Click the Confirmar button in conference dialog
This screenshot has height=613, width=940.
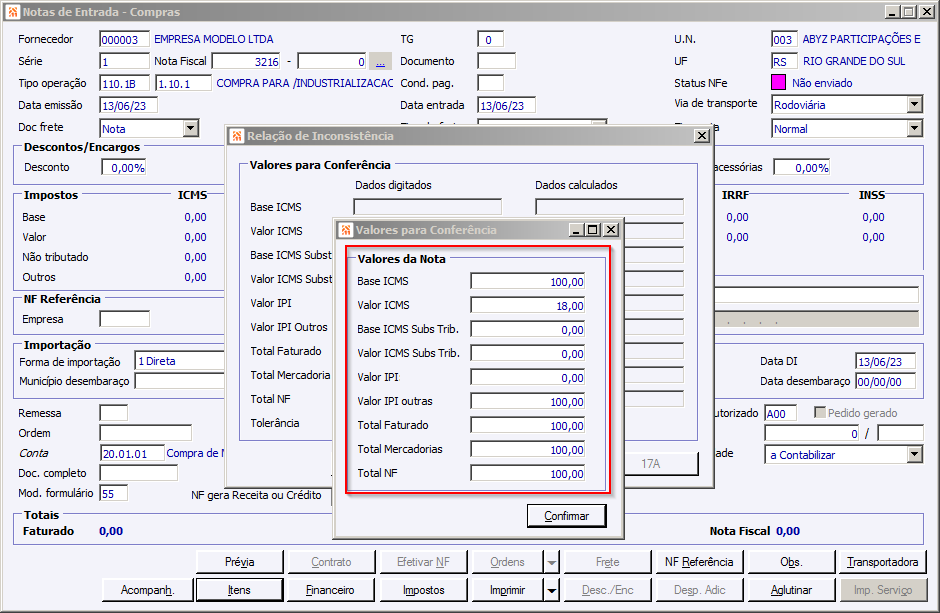pos(566,516)
